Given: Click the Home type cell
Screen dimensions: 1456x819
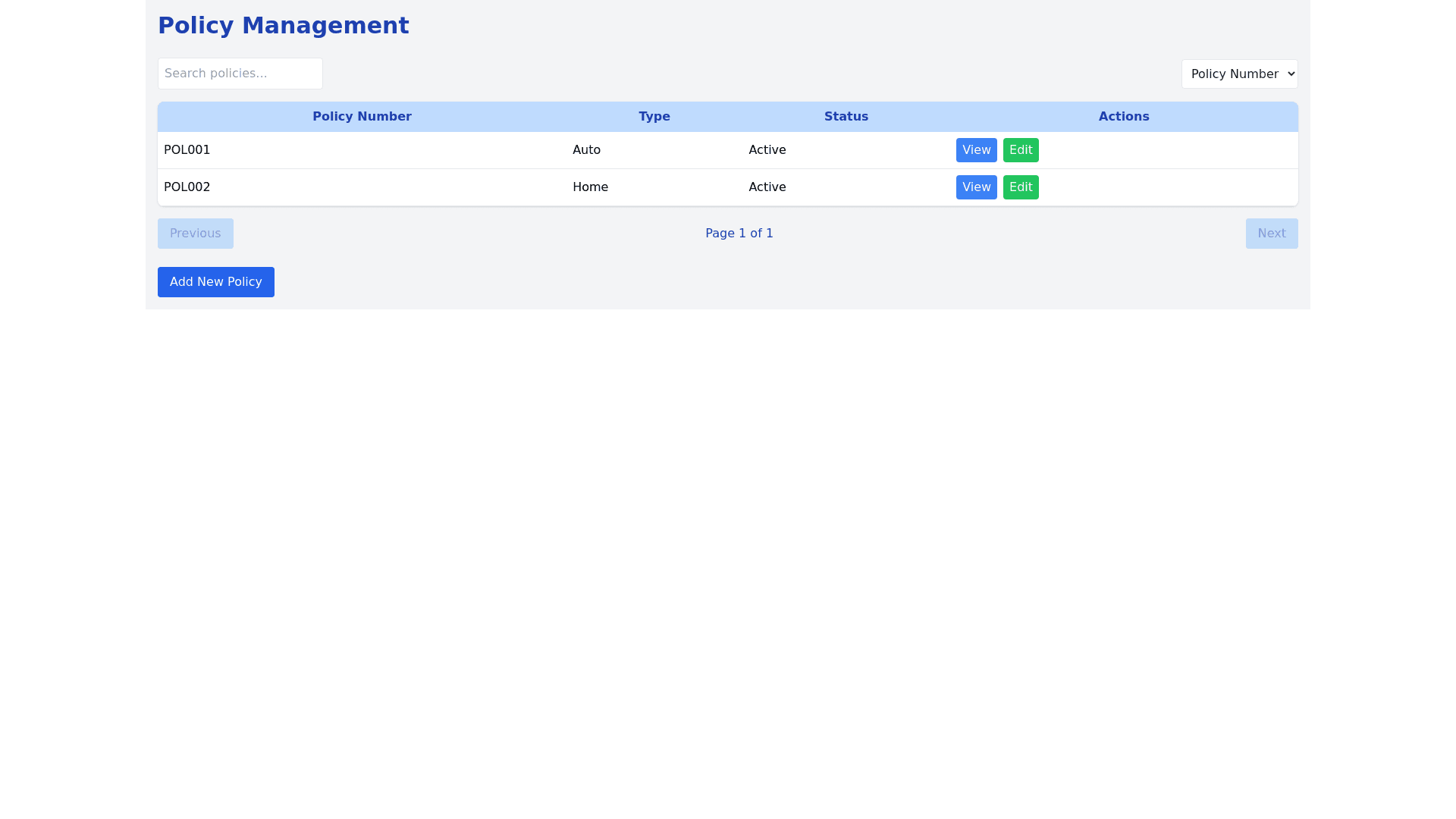Looking at the screenshot, I should point(590,187).
